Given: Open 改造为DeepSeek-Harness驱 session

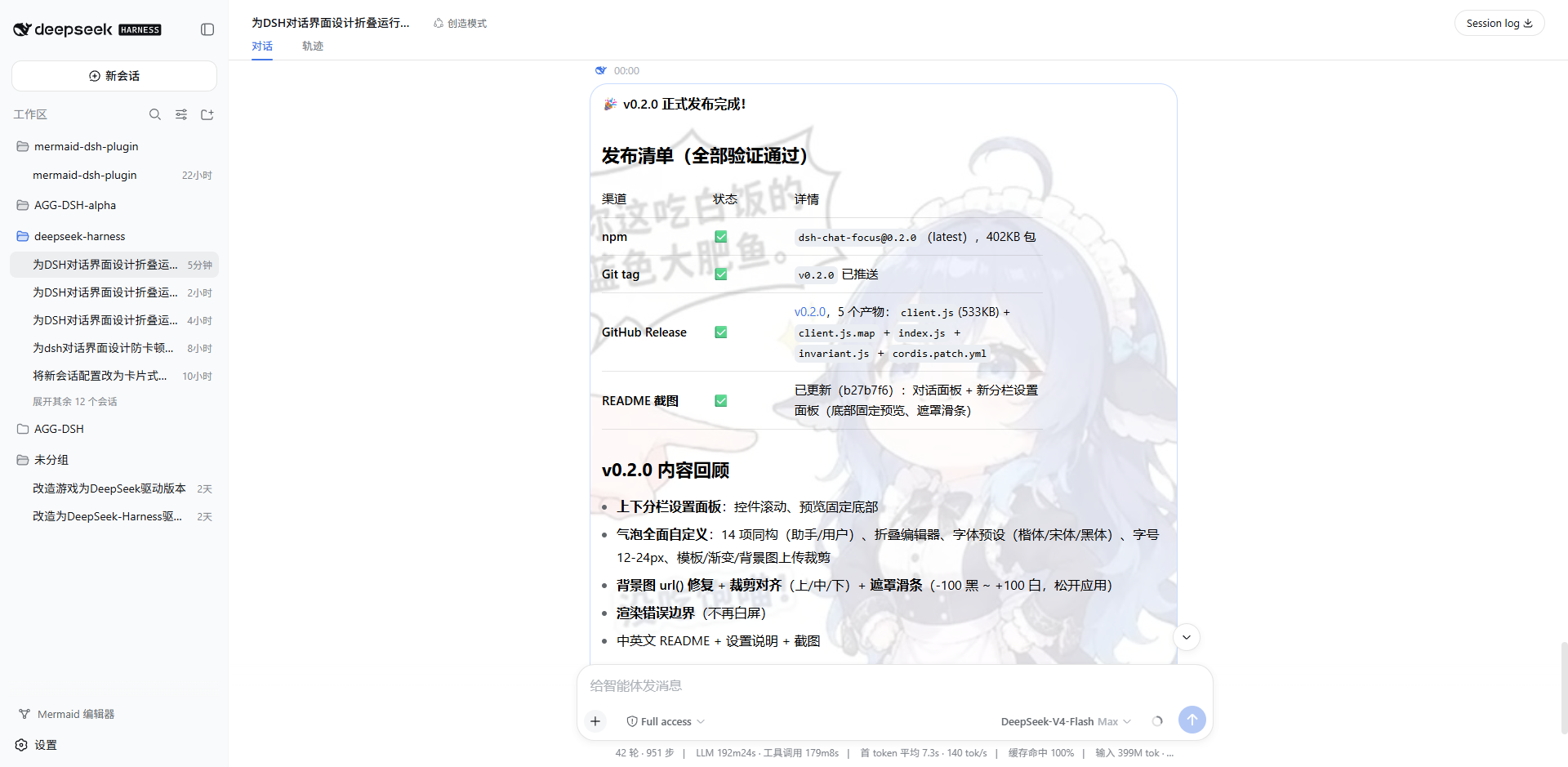Looking at the screenshot, I should point(114,516).
